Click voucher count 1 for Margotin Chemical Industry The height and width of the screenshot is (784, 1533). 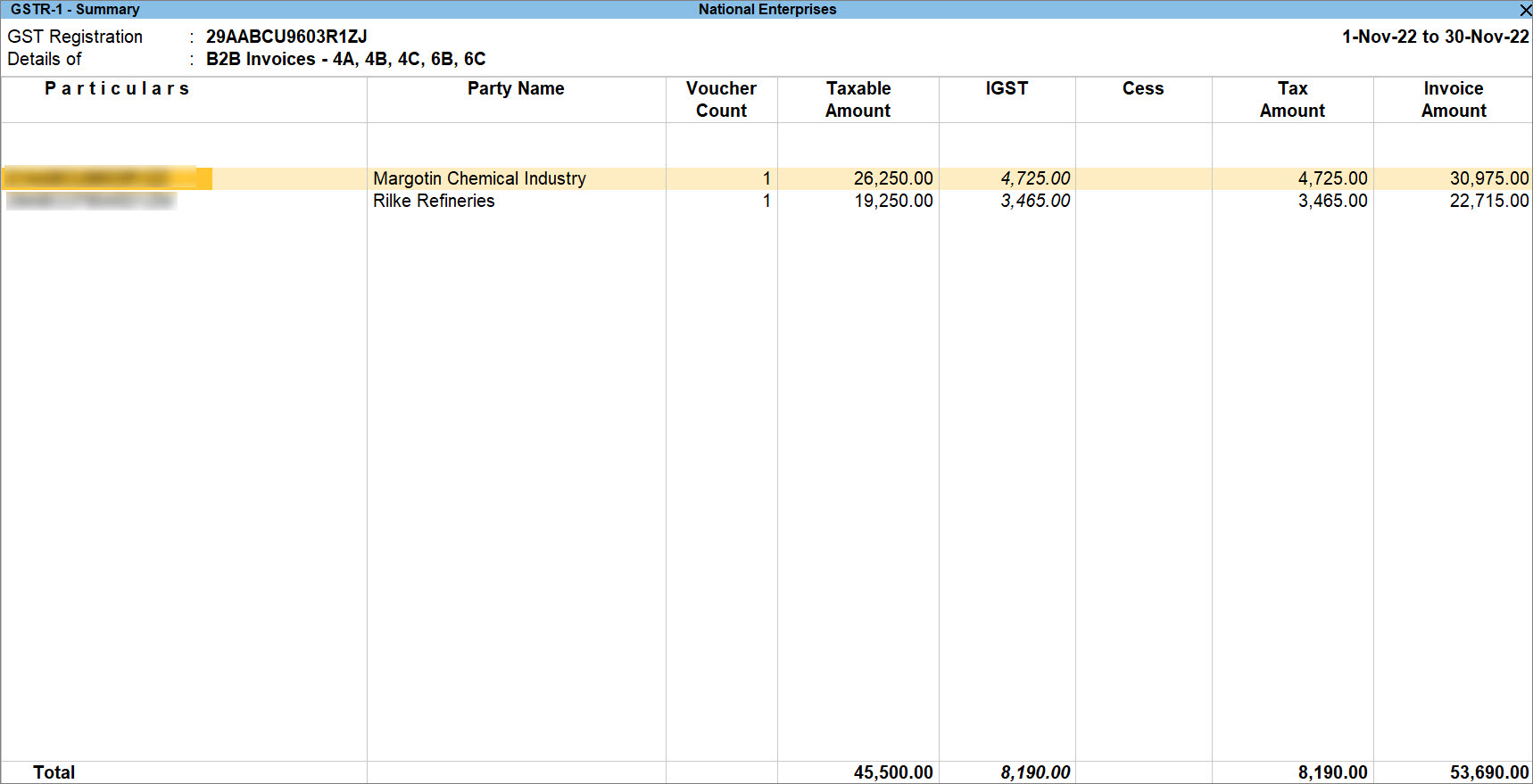coord(766,178)
